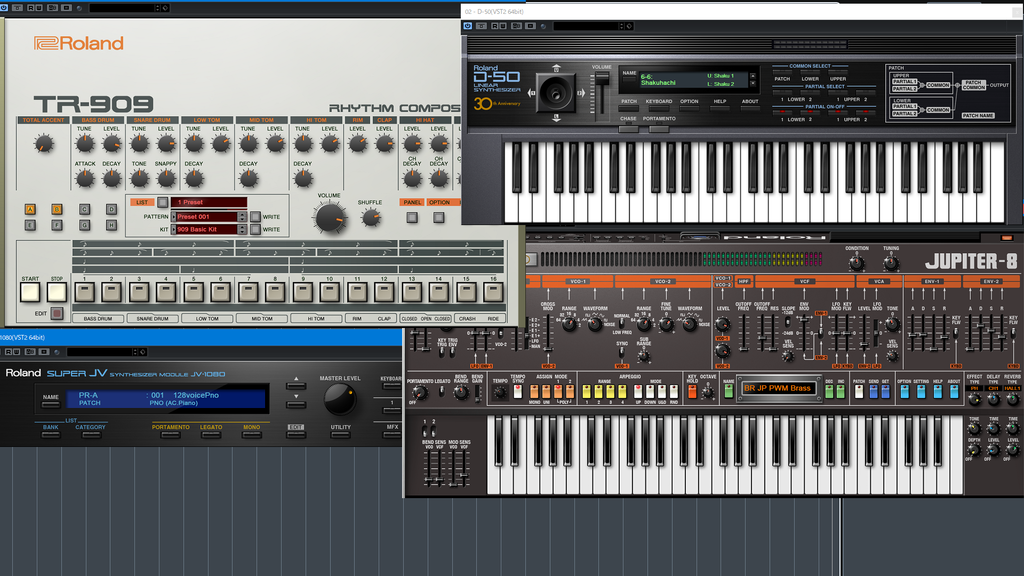Click the TR-909 PANEL button
The width and height of the screenshot is (1024, 576).
(411, 217)
